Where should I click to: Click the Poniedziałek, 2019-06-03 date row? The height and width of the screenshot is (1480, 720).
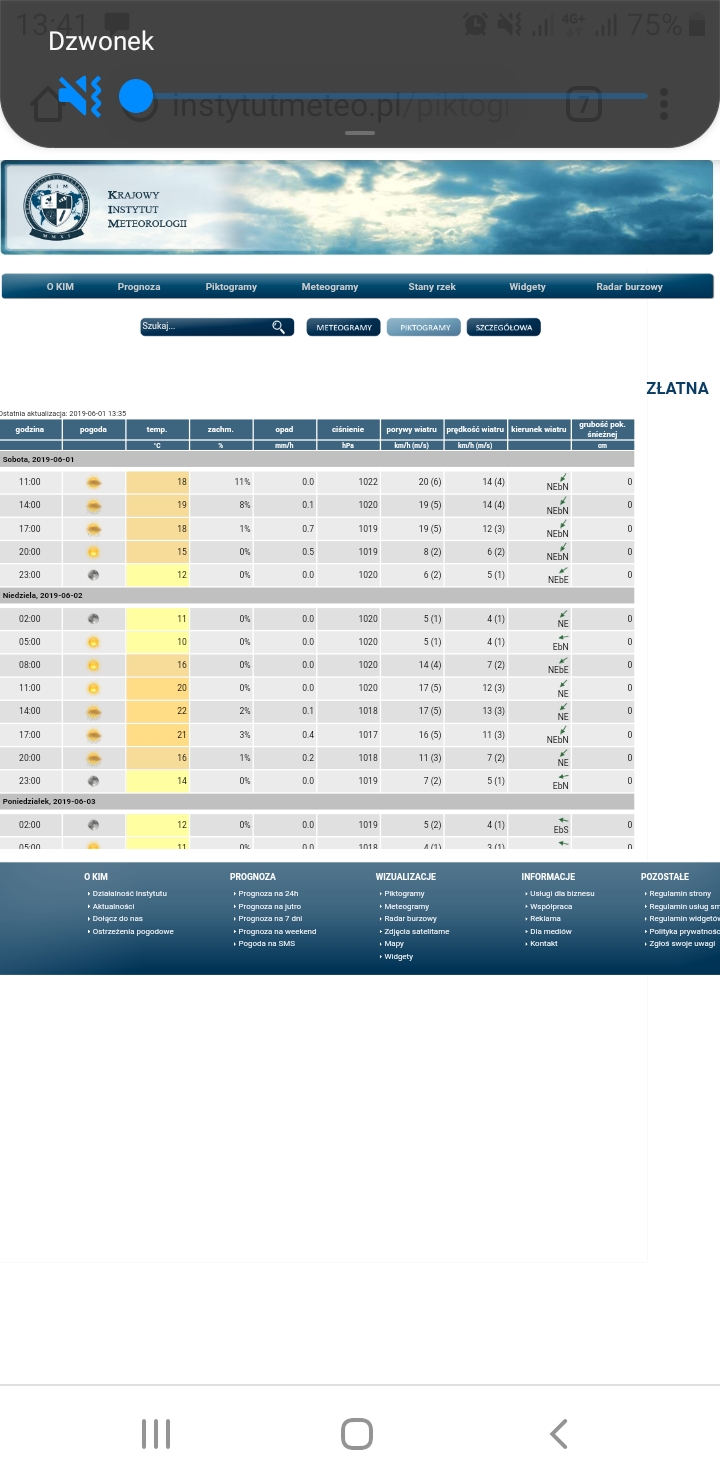[317, 802]
